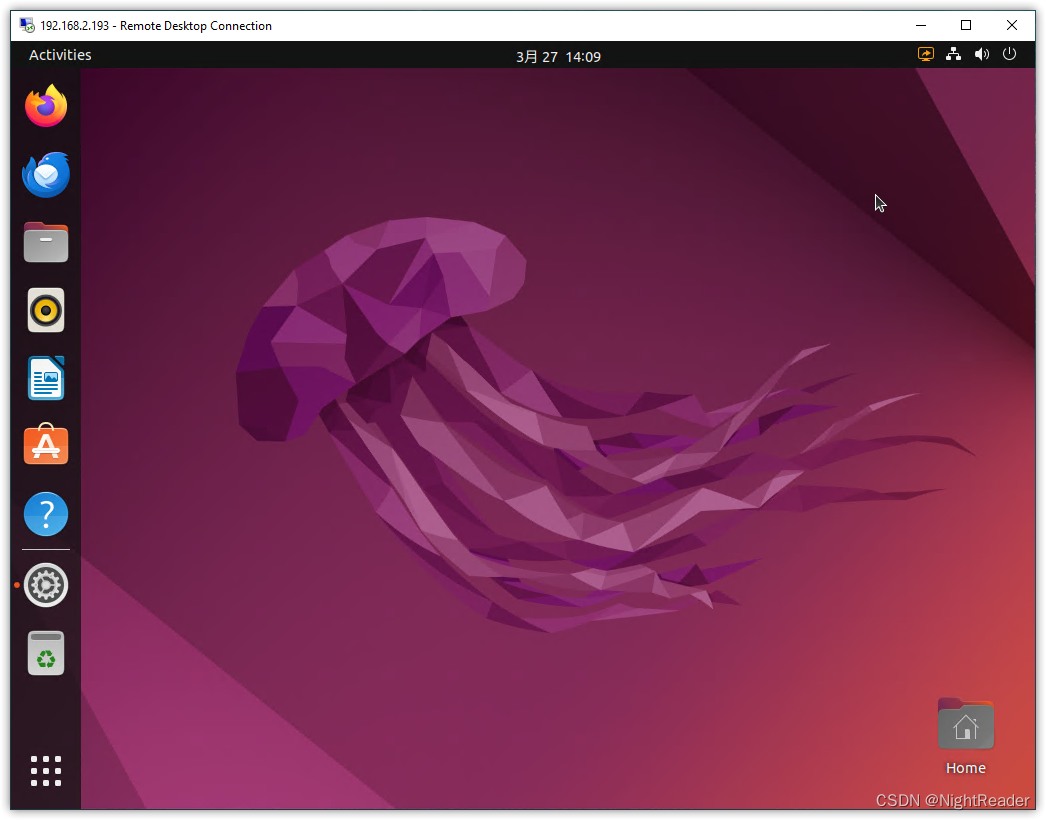Click the Home label under the folder
Image resolution: width=1046 pixels, height=820 pixels.
point(965,767)
